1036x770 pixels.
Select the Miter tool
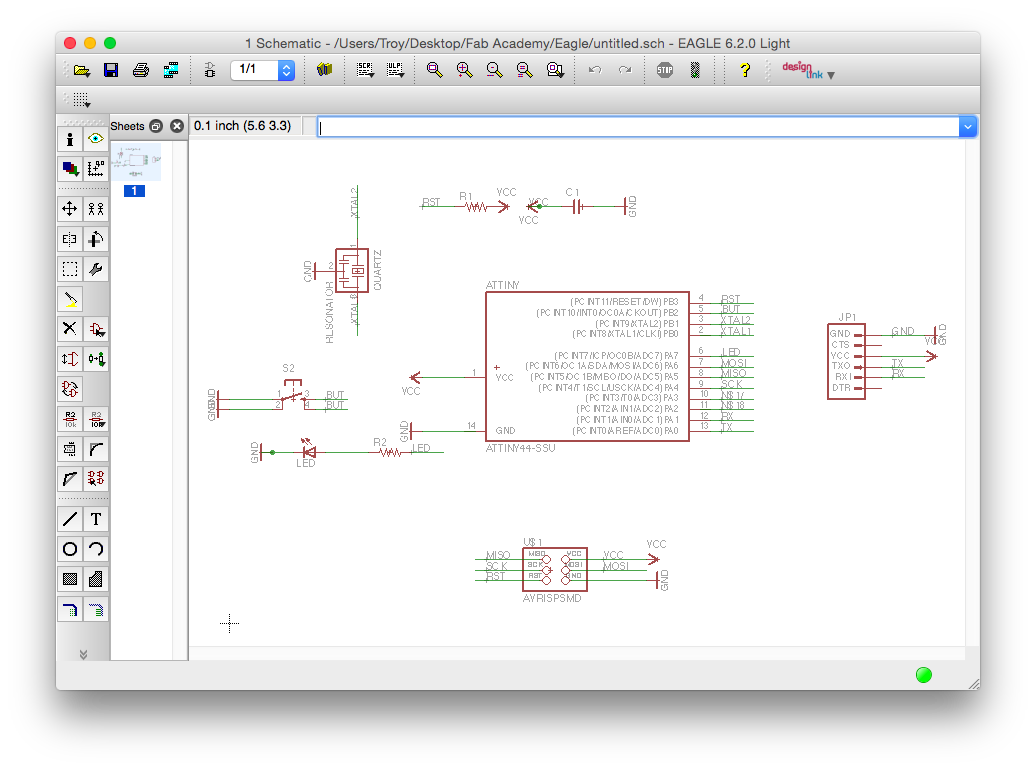pyautogui.click(x=96, y=449)
